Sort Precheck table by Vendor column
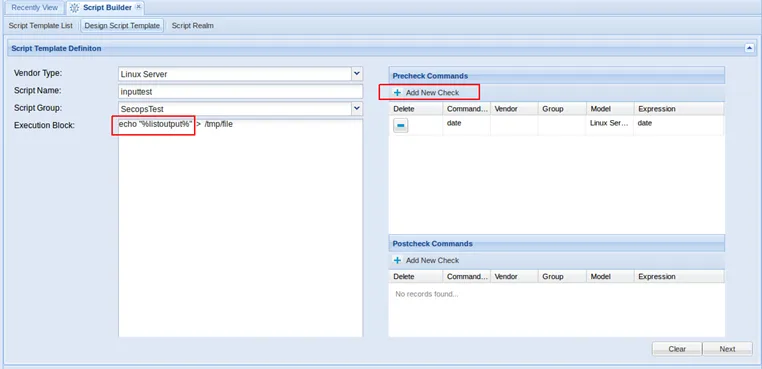The width and height of the screenshot is (762, 369). (514, 109)
